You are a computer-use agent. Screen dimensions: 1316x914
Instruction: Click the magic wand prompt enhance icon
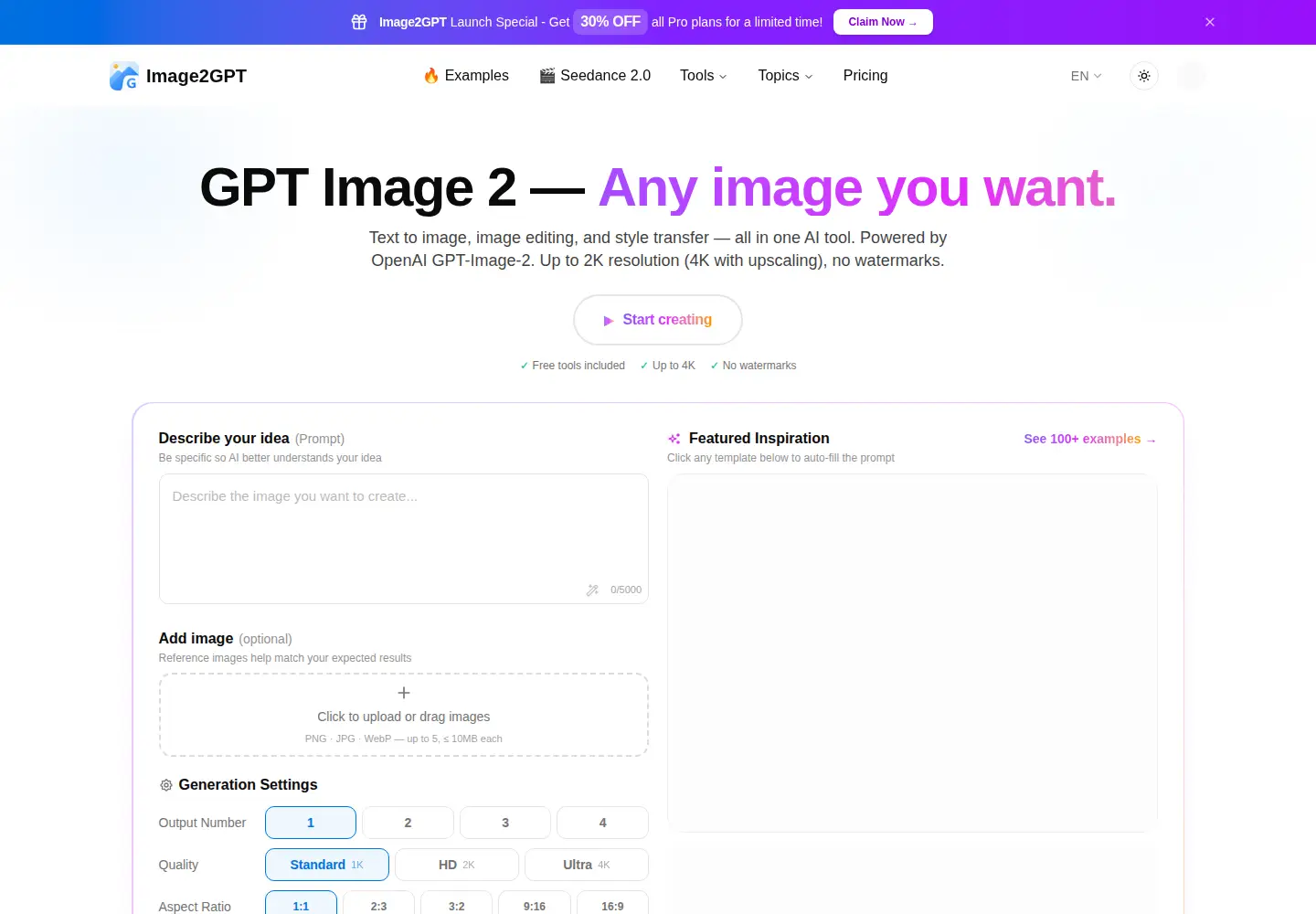592,590
